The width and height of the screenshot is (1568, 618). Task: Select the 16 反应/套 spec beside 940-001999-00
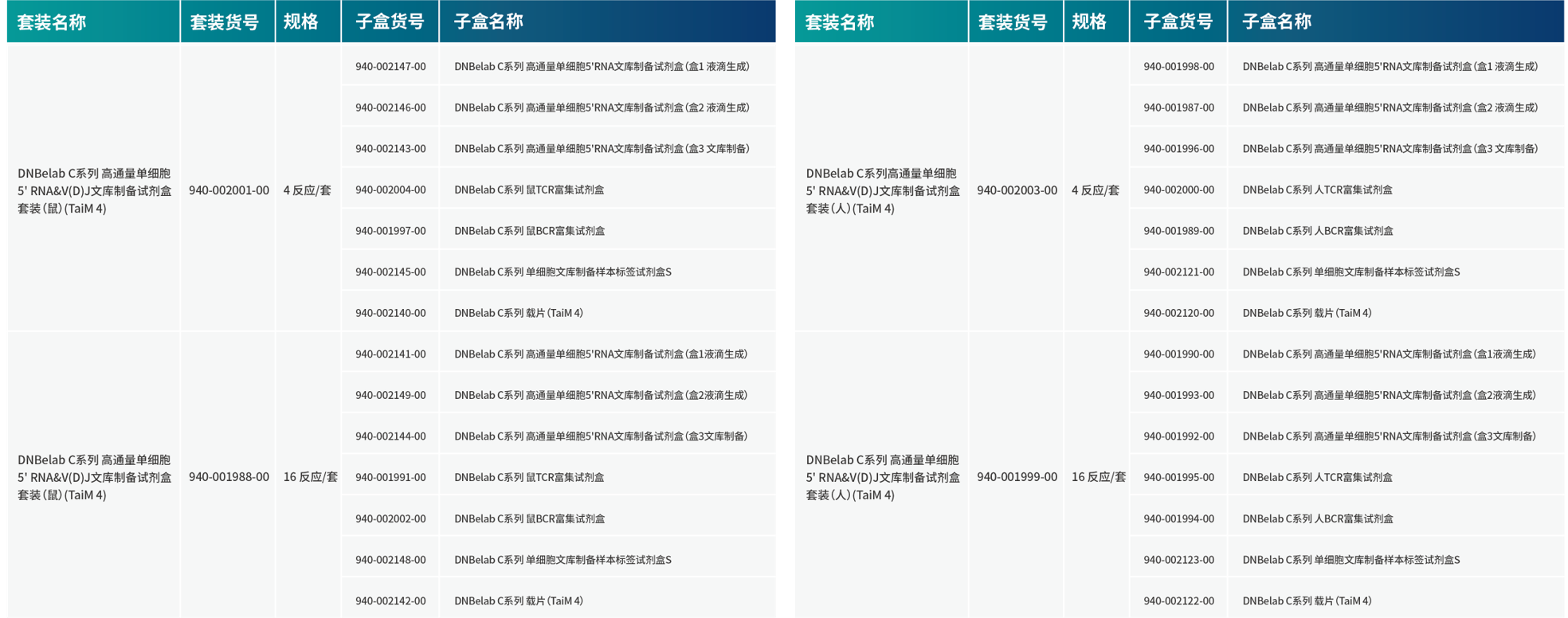click(x=1099, y=477)
